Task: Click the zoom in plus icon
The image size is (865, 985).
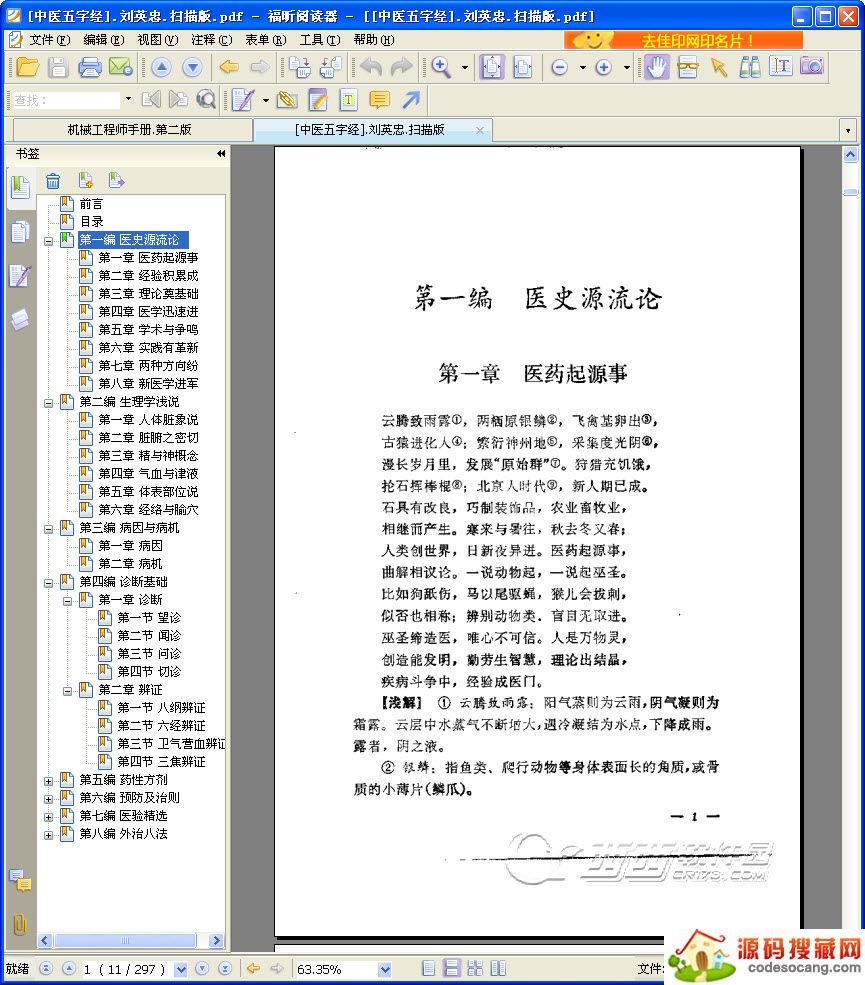Action: point(604,67)
